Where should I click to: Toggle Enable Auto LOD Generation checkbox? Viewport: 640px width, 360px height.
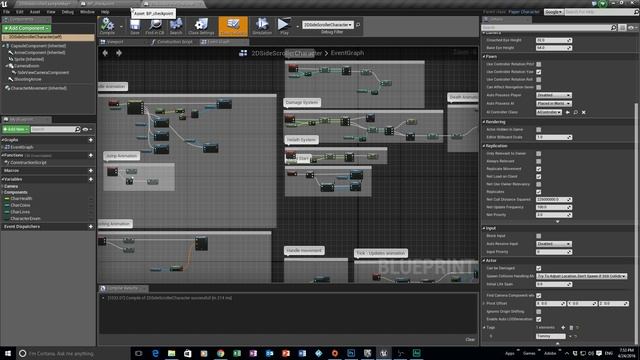(539, 319)
